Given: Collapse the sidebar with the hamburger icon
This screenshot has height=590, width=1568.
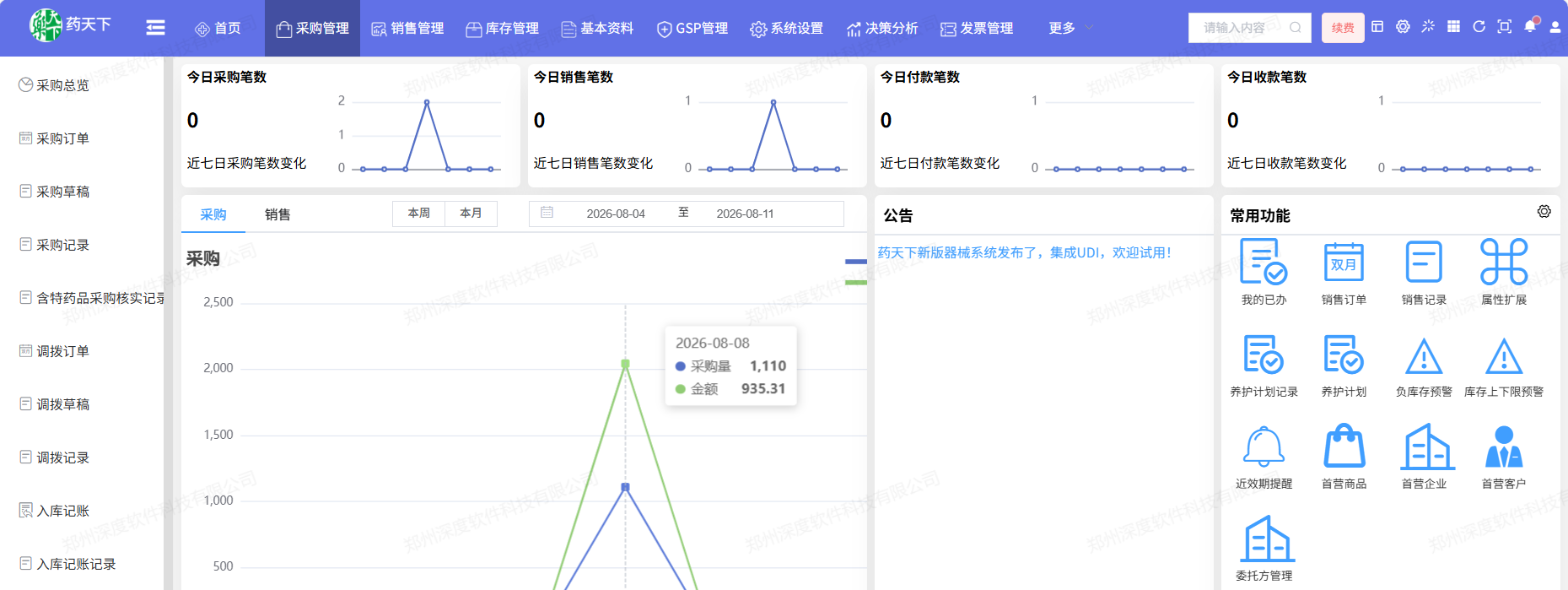Looking at the screenshot, I should pos(155,28).
